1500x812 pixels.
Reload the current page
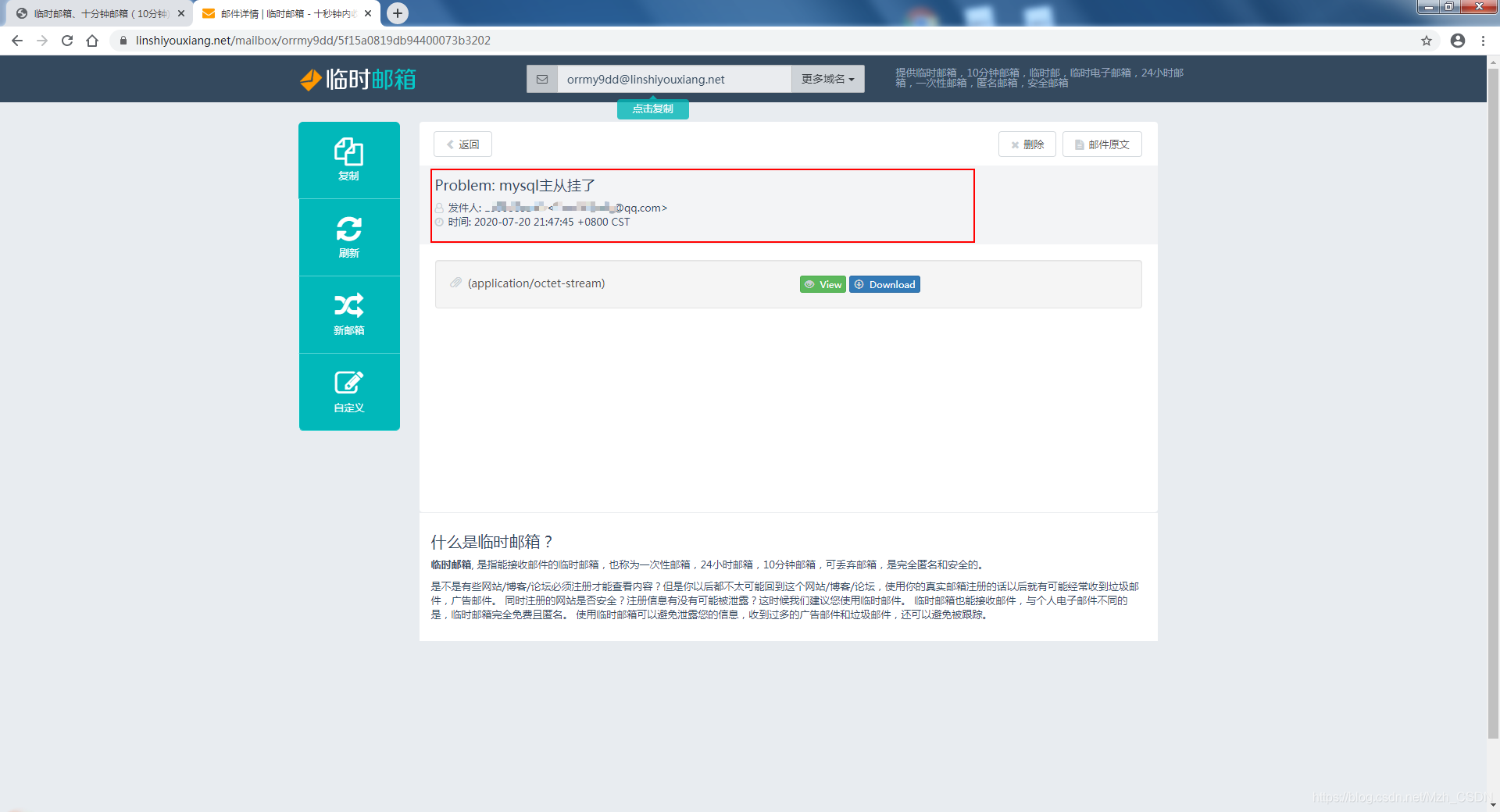click(x=67, y=41)
